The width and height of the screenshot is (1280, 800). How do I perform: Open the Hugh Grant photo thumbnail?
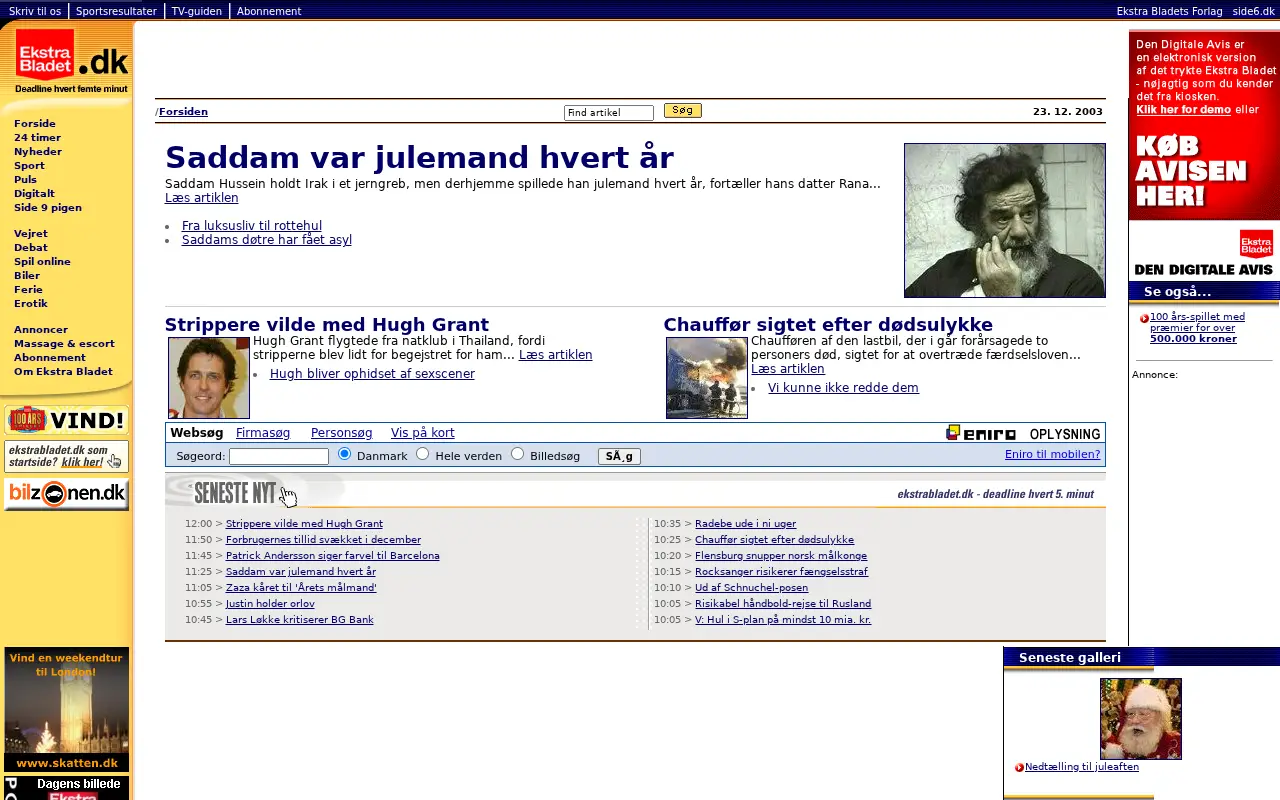(209, 378)
